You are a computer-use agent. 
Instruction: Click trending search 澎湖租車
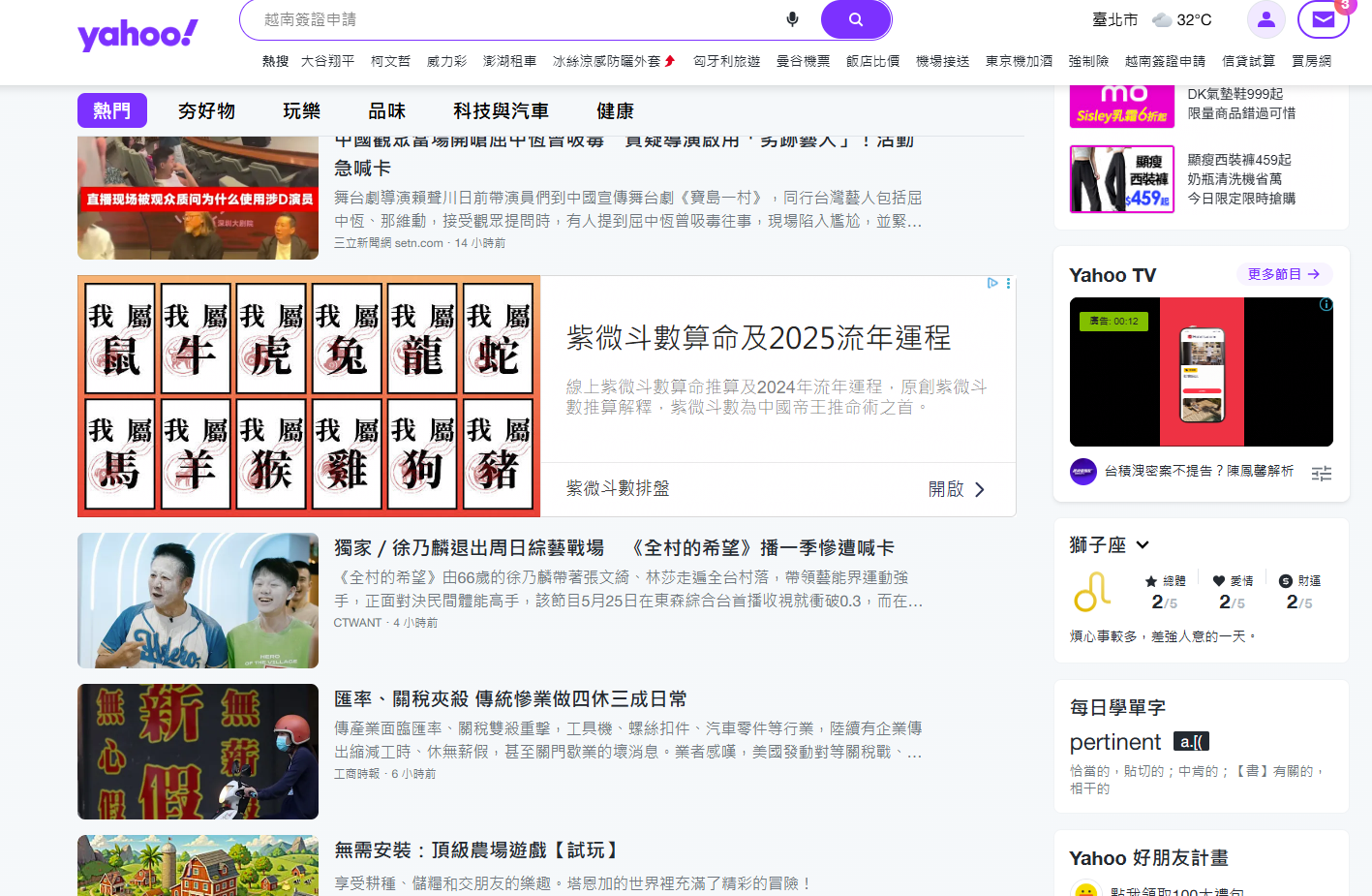(509, 61)
